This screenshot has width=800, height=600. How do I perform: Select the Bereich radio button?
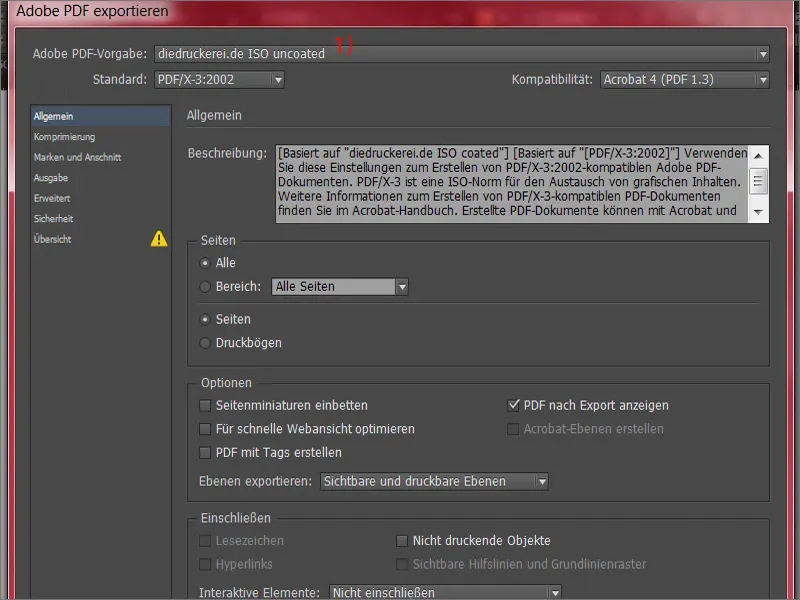point(205,287)
